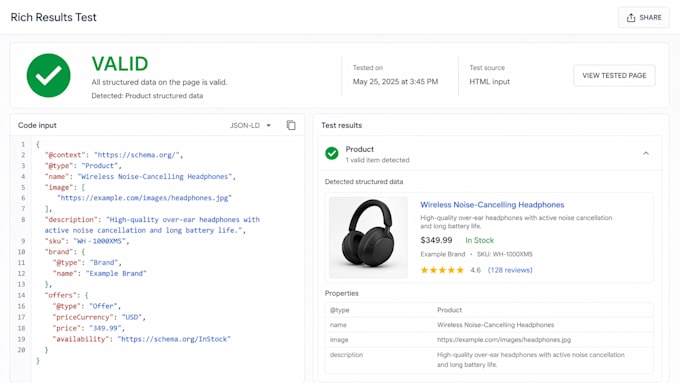Click the SKU: WH-1000XM5 text in preview
Screen dimensions: 680x383
(505, 254)
